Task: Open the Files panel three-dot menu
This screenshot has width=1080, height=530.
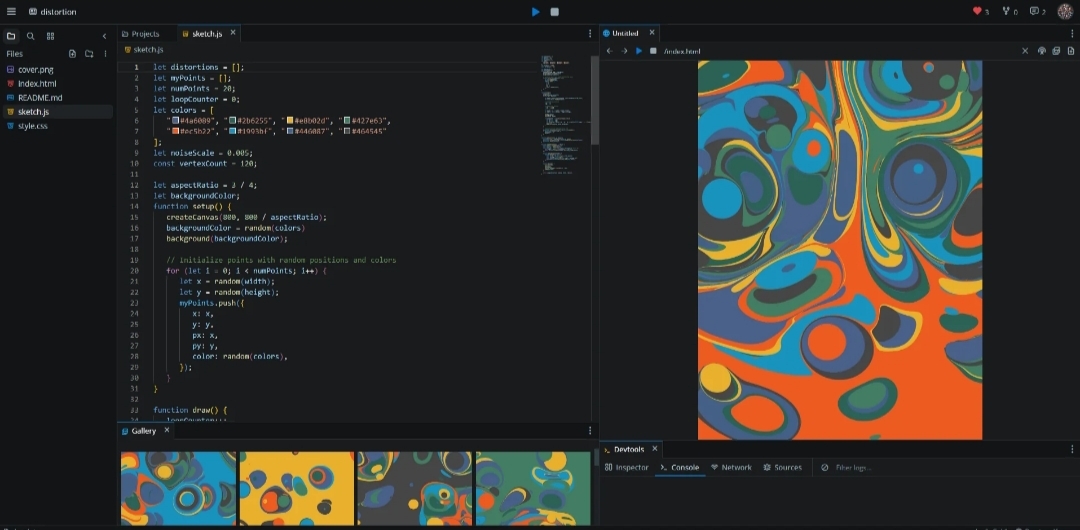Action: click(x=106, y=54)
